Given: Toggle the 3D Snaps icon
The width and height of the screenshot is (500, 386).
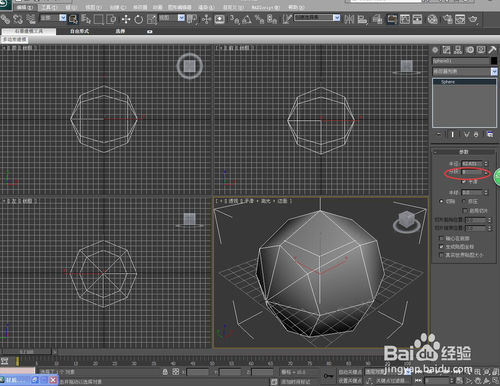Looking at the screenshot, I should pos(234,19).
